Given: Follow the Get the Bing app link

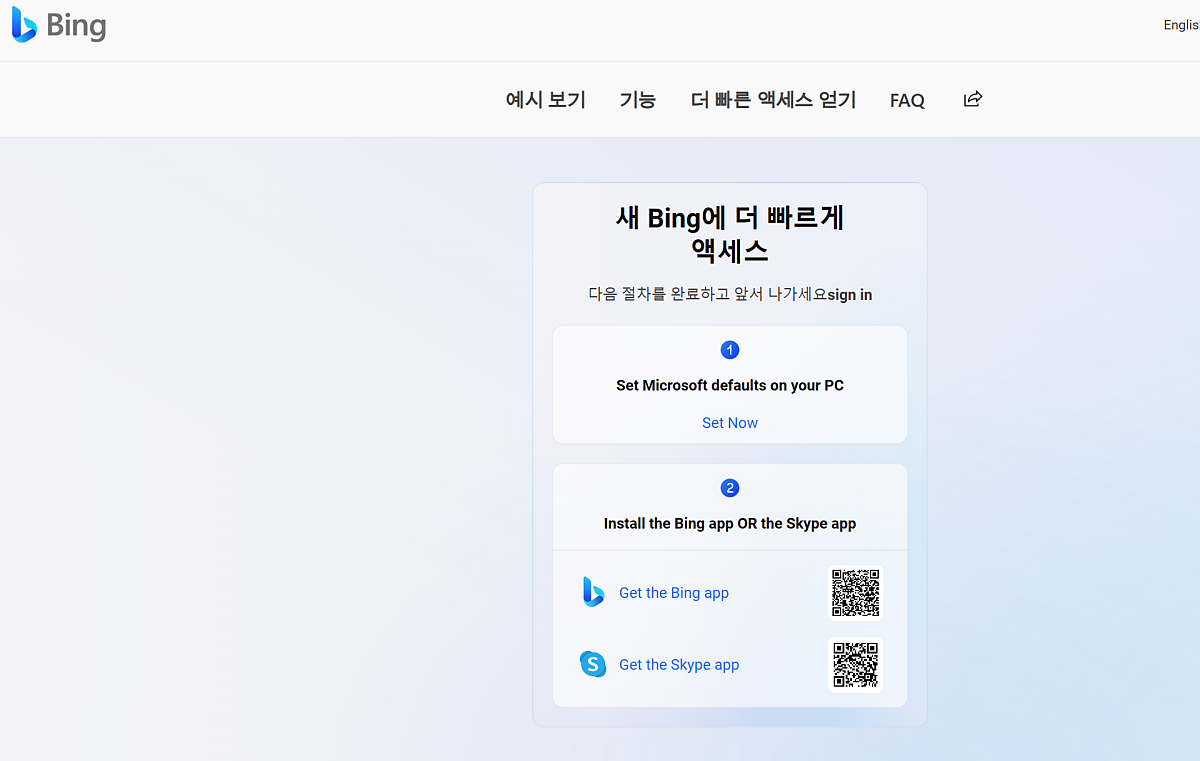Looking at the screenshot, I should click(674, 593).
